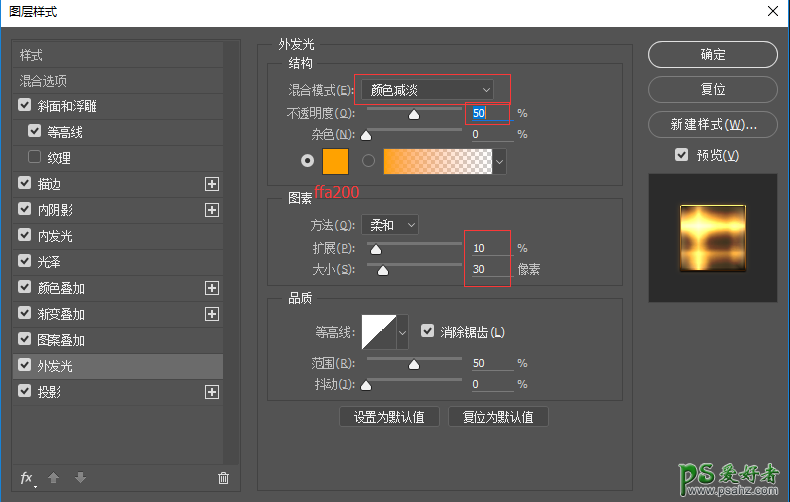The height and width of the screenshot is (502, 790).
Task: Open the orange glow color swatch
Action: 336,160
